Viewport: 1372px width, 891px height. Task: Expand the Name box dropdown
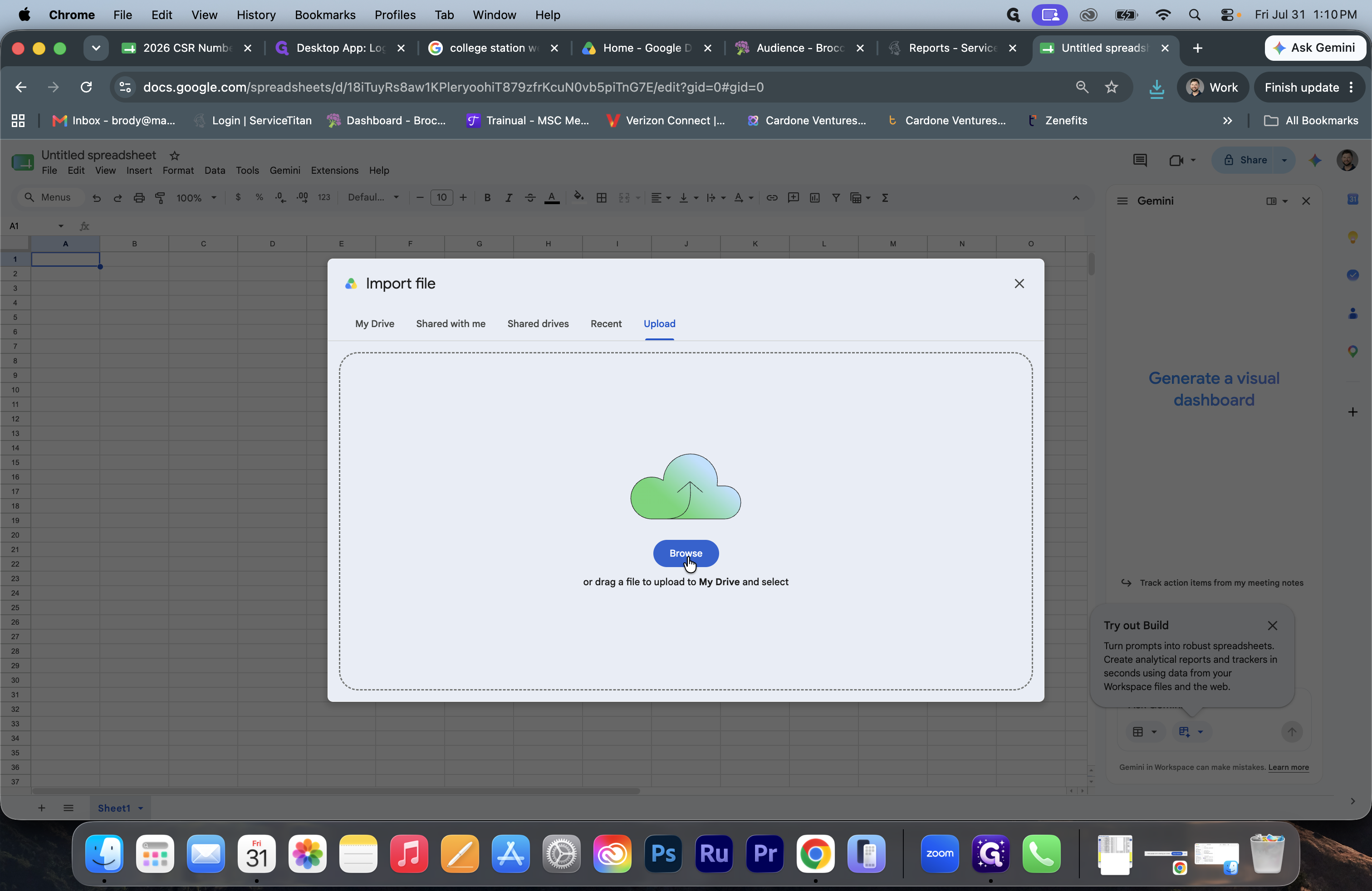60,226
